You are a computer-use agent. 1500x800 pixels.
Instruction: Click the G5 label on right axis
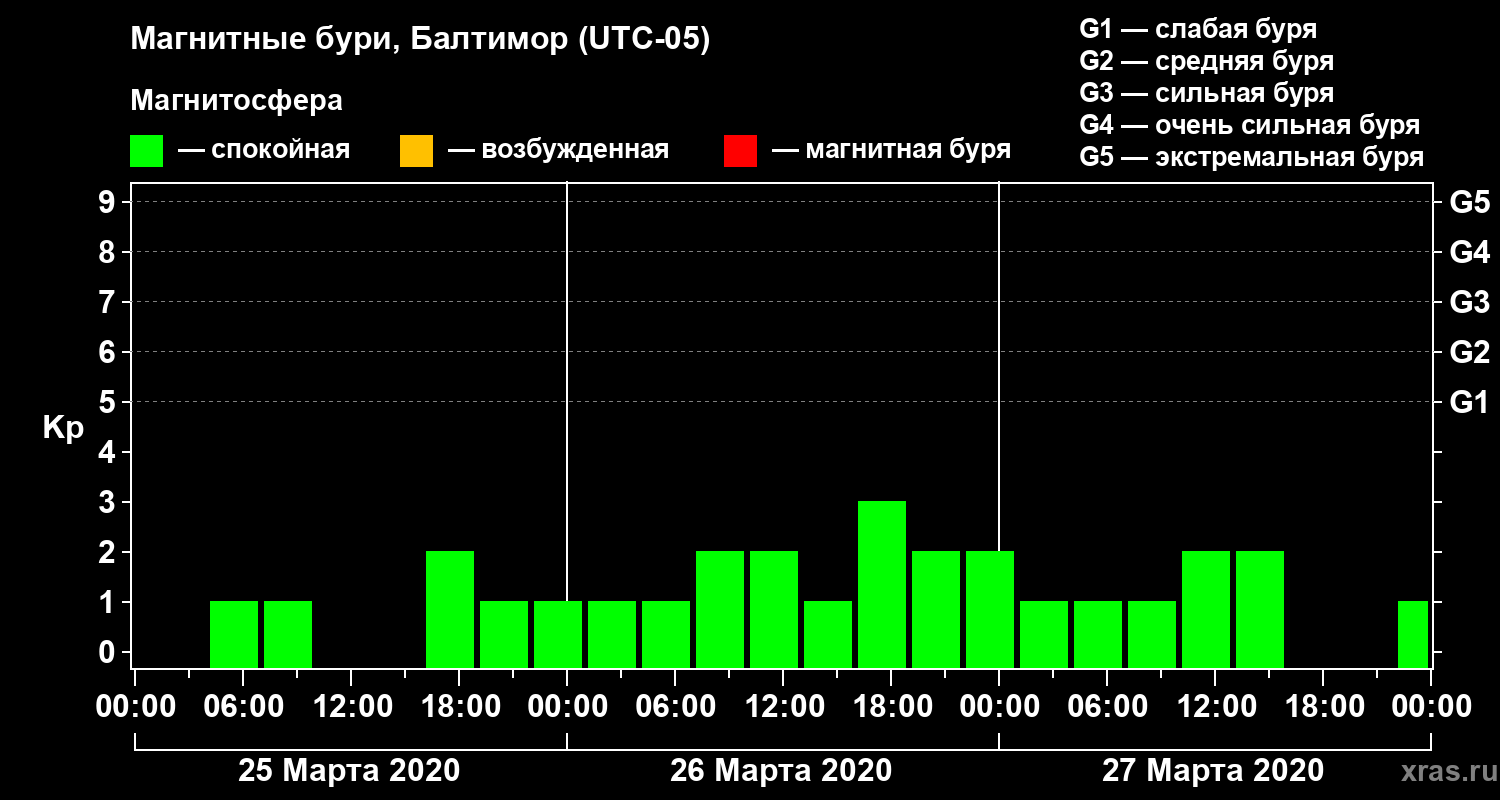coord(1469,202)
